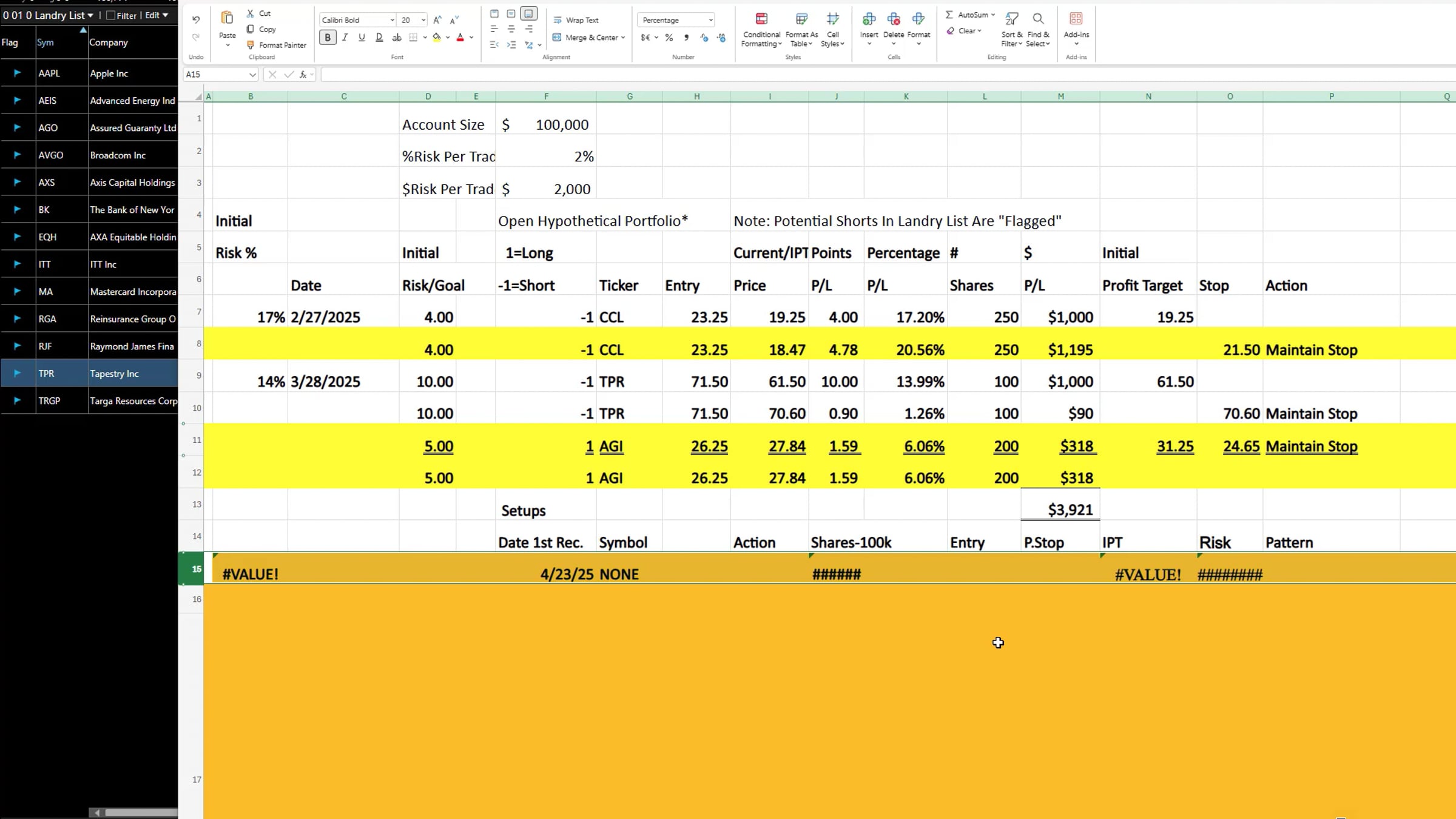Toggle Italic formatting
Image resolution: width=1456 pixels, height=819 pixels.
345,38
